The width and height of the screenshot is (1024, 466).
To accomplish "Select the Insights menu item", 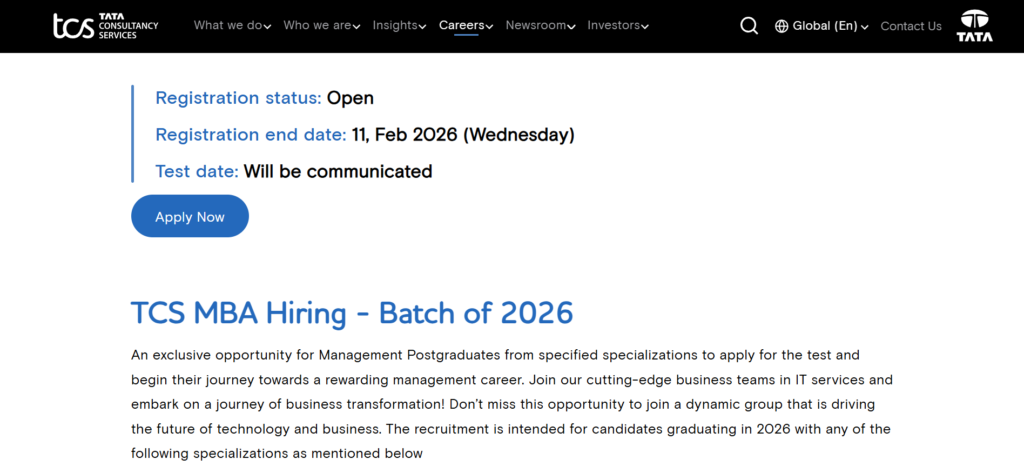I will coord(394,25).
